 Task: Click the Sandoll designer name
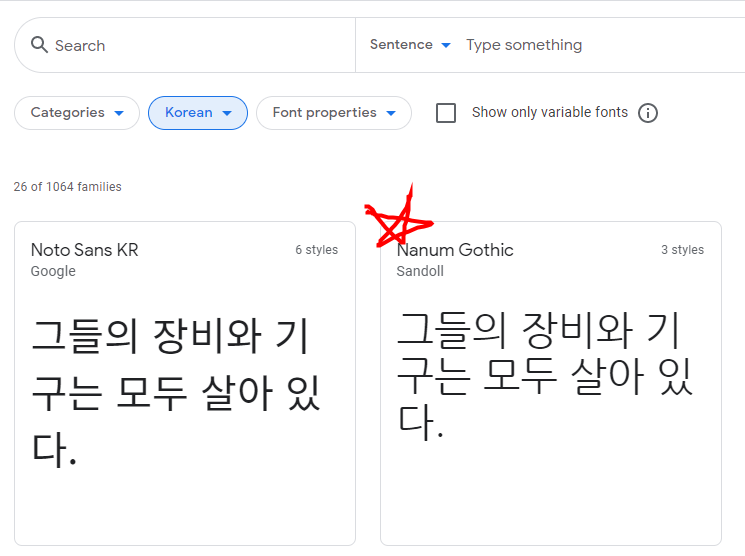(x=420, y=271)
